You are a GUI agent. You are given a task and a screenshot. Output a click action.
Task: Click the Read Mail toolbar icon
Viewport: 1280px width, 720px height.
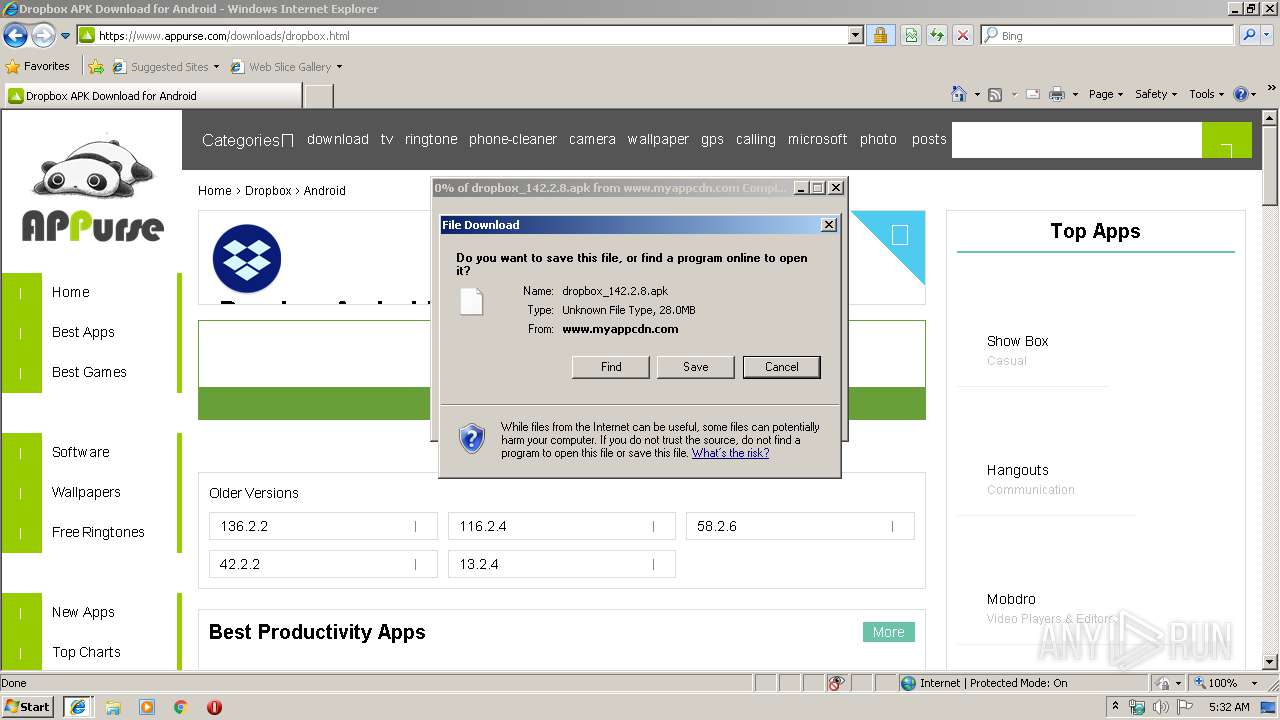[1032, 94]
